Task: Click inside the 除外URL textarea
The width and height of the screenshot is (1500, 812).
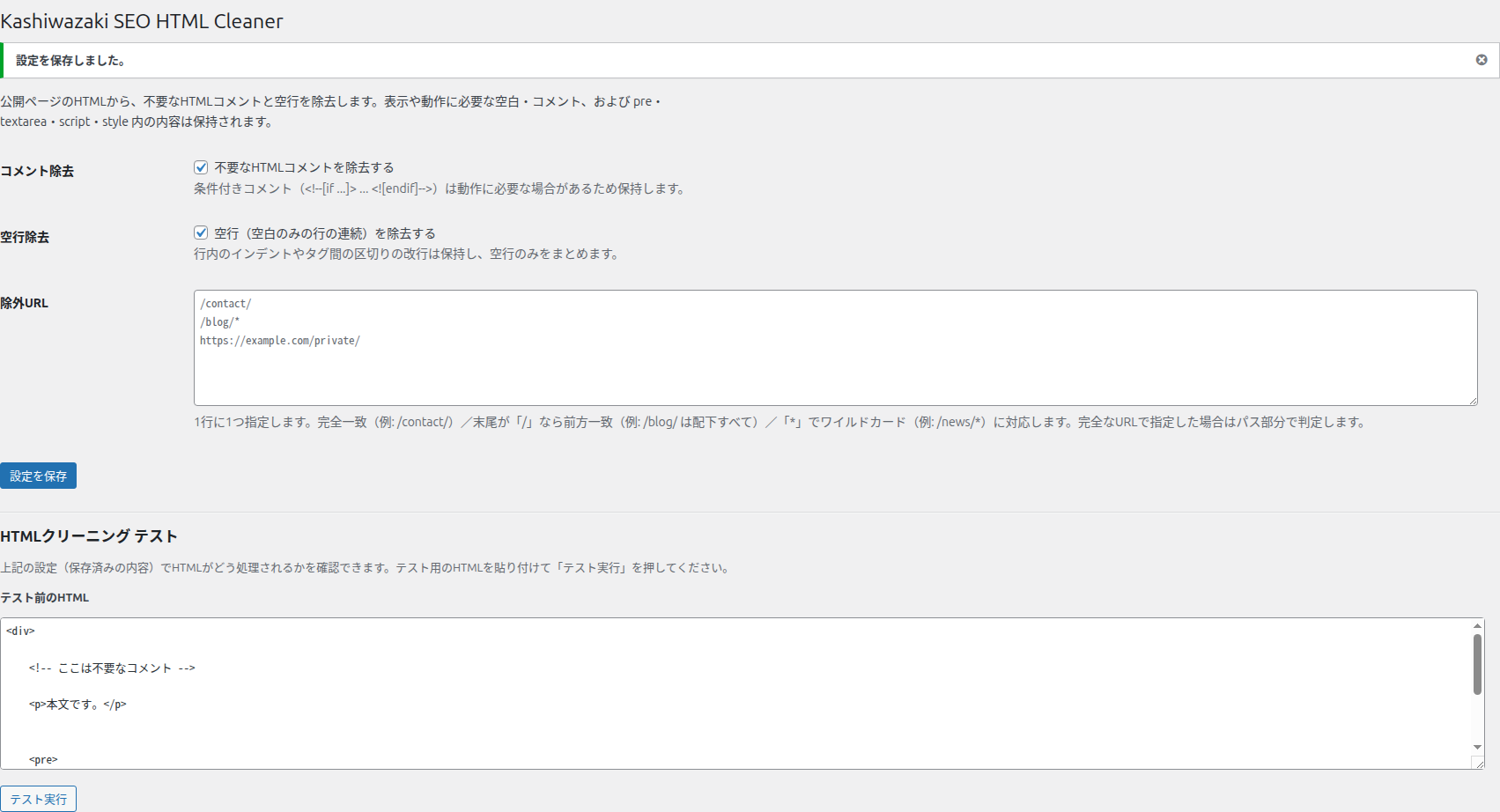Action: click(835, 348)
